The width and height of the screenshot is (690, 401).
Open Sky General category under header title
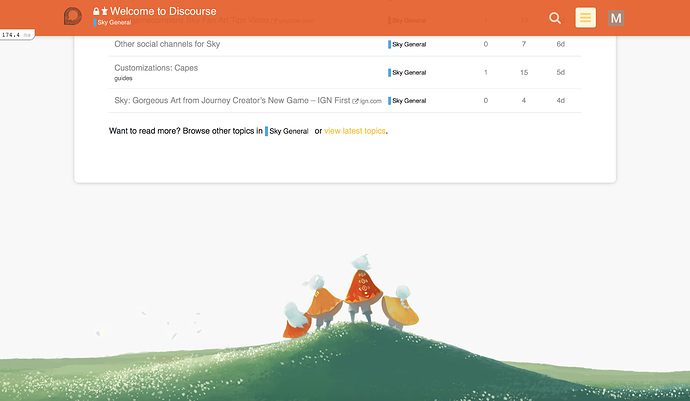[112, 22]
